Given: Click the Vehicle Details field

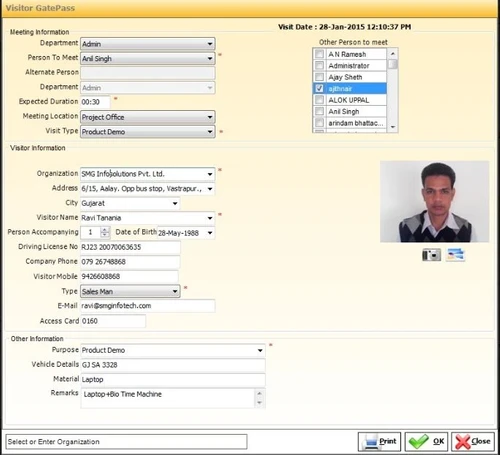Looking at the screenshot, I should [173, 365].
